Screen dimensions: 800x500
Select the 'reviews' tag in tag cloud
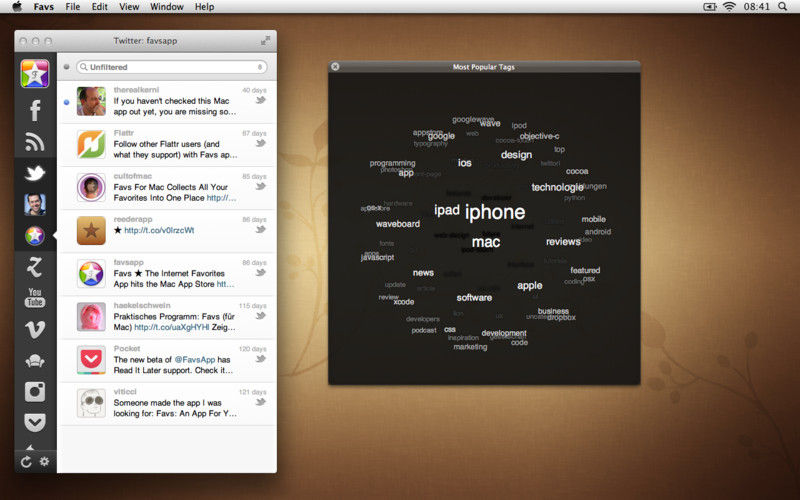563,242
